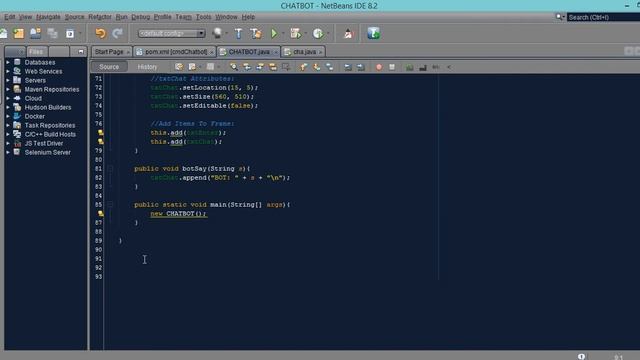640x360 pixels.
Task: Expand the Hudson Builders node
Action: (8, 107)
